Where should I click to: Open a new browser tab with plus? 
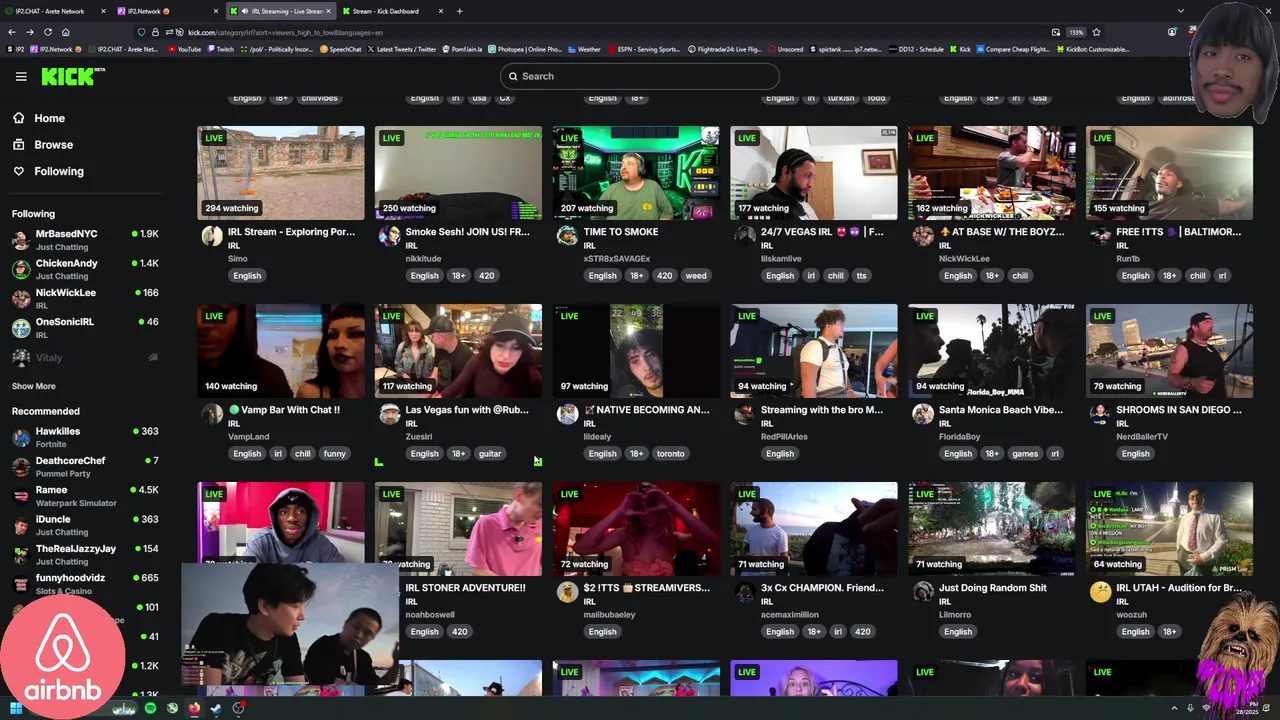point(459,11)
